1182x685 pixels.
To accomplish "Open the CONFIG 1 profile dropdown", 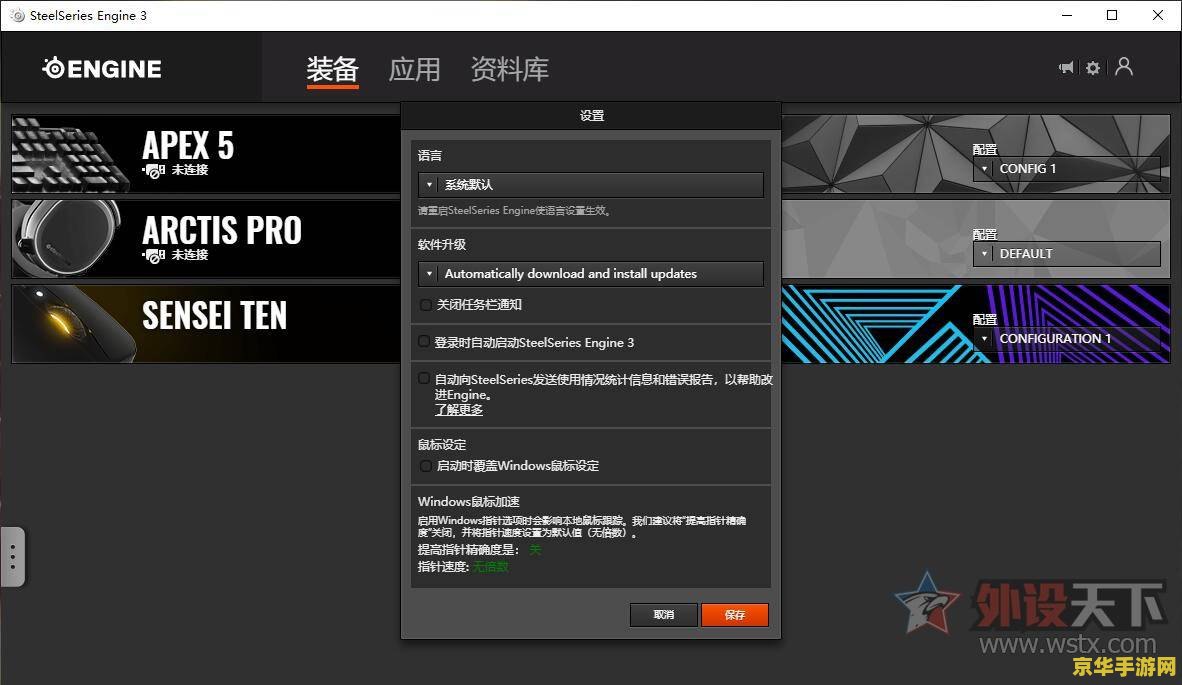I will [x=1066, y=169].
